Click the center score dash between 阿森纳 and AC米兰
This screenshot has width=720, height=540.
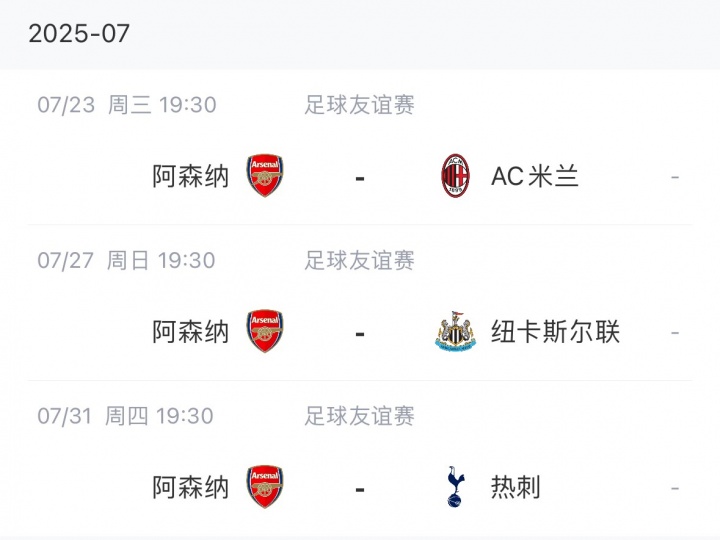[x=360, y=178]
